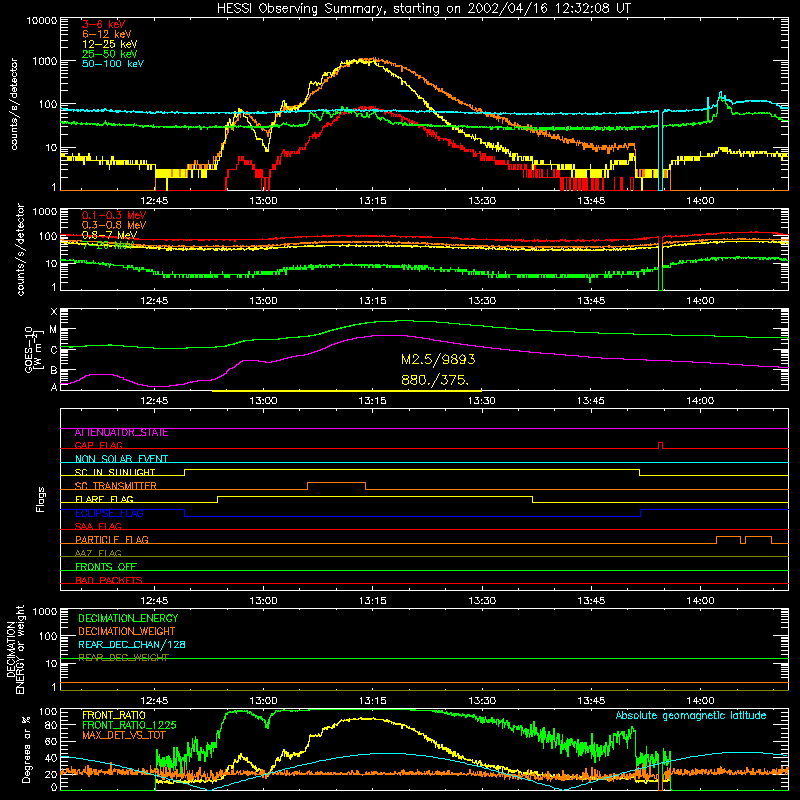Select the FLARE_FLAG label
The height and width of the screenshot is (800, 800).
104,499
